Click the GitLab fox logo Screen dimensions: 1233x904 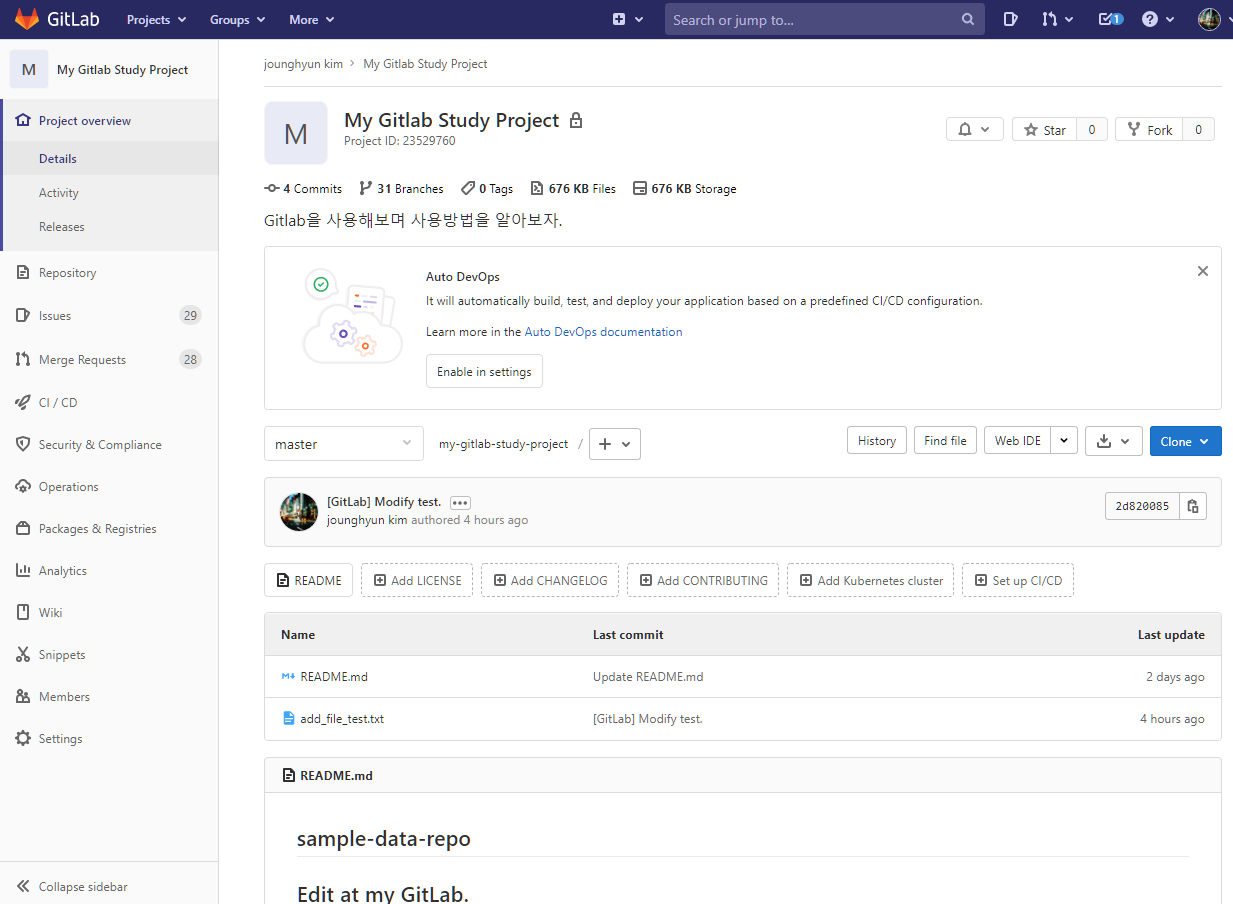27,19
